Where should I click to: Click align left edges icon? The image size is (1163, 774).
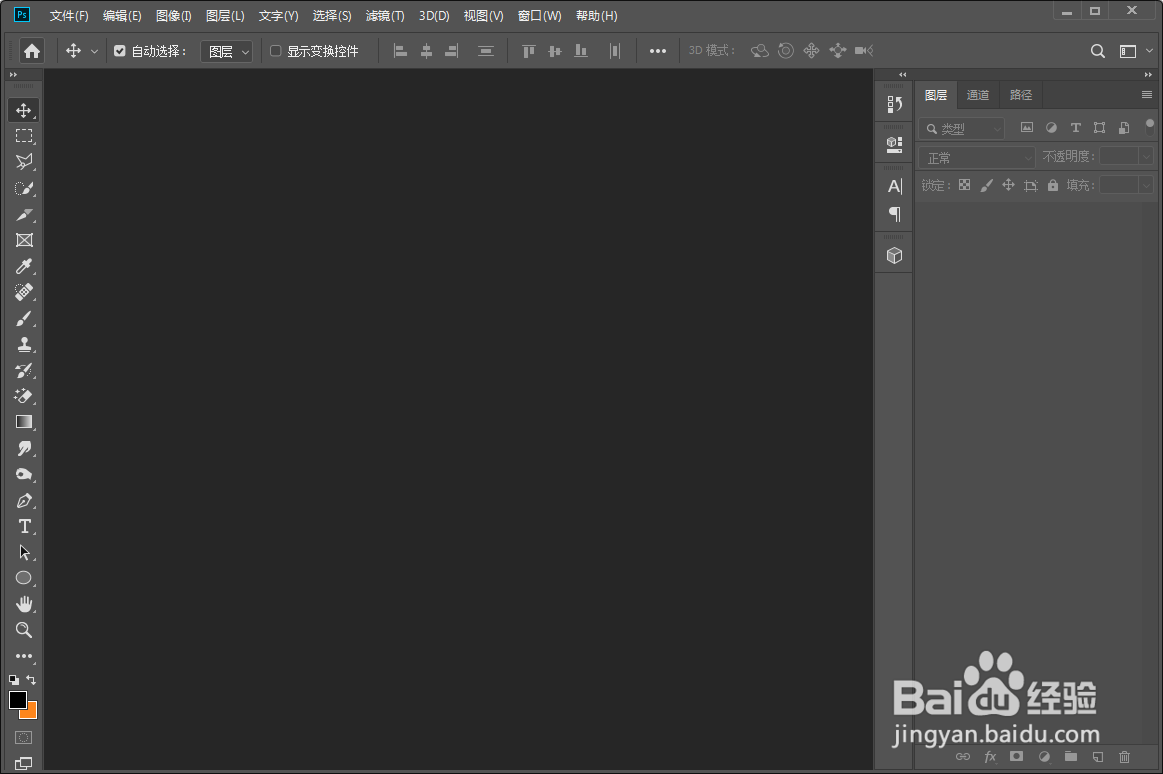point(401,51)
